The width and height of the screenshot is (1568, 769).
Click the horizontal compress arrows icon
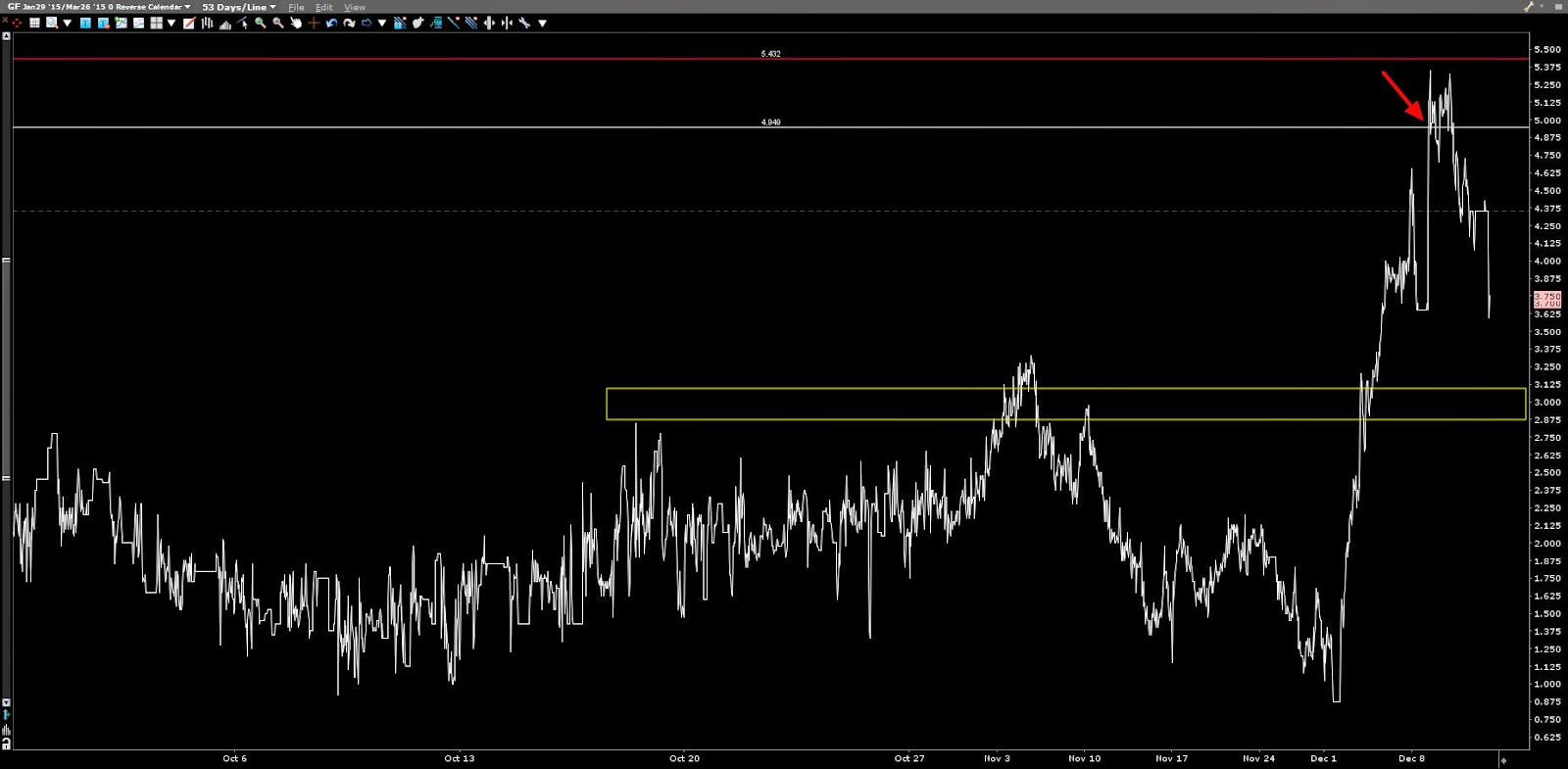pyautogui.click(x=507, y=23)
